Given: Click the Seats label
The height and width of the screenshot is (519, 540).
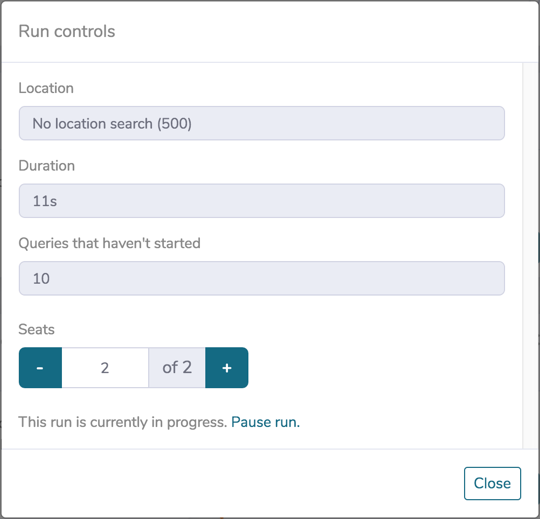Looking at the screenshot, I should pos(37,329).
